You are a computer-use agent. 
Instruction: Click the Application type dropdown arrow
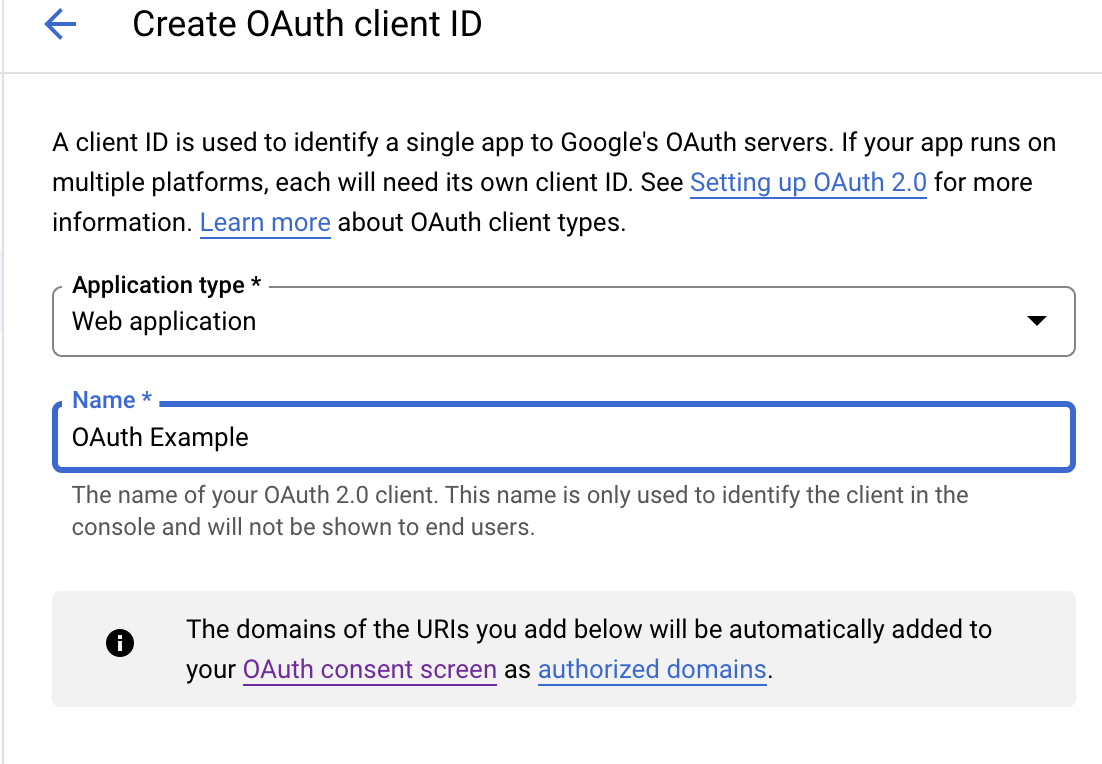(1037, 321)
